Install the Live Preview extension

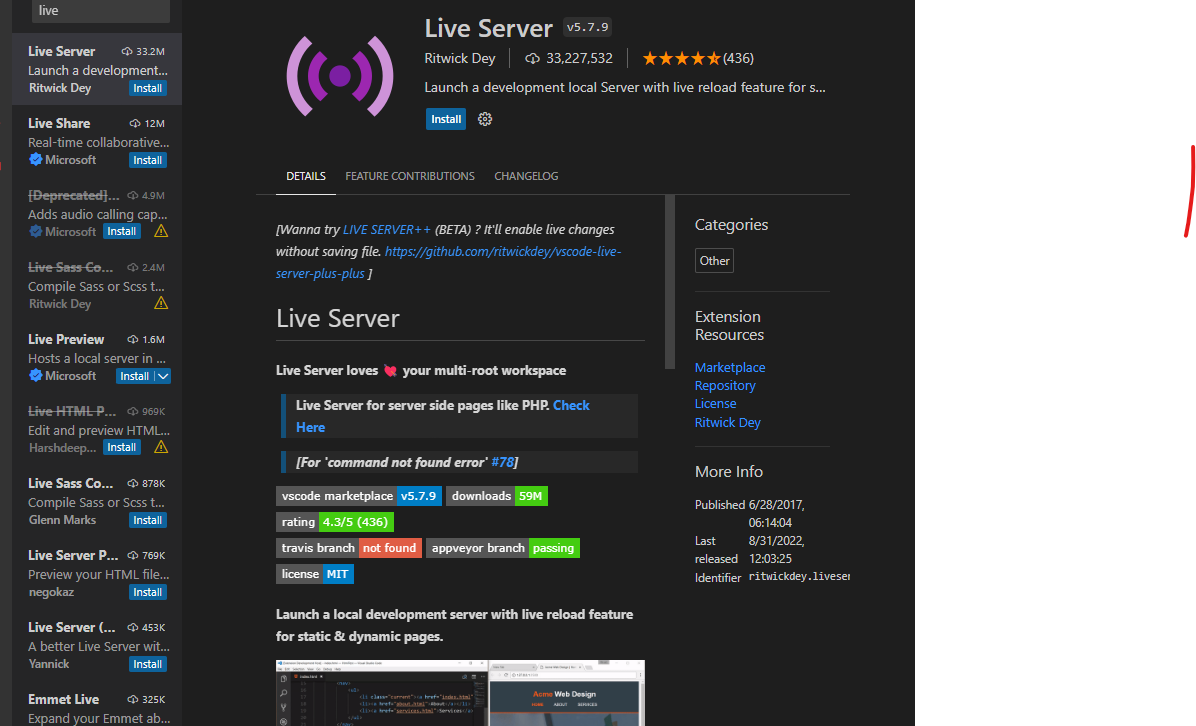135,376
